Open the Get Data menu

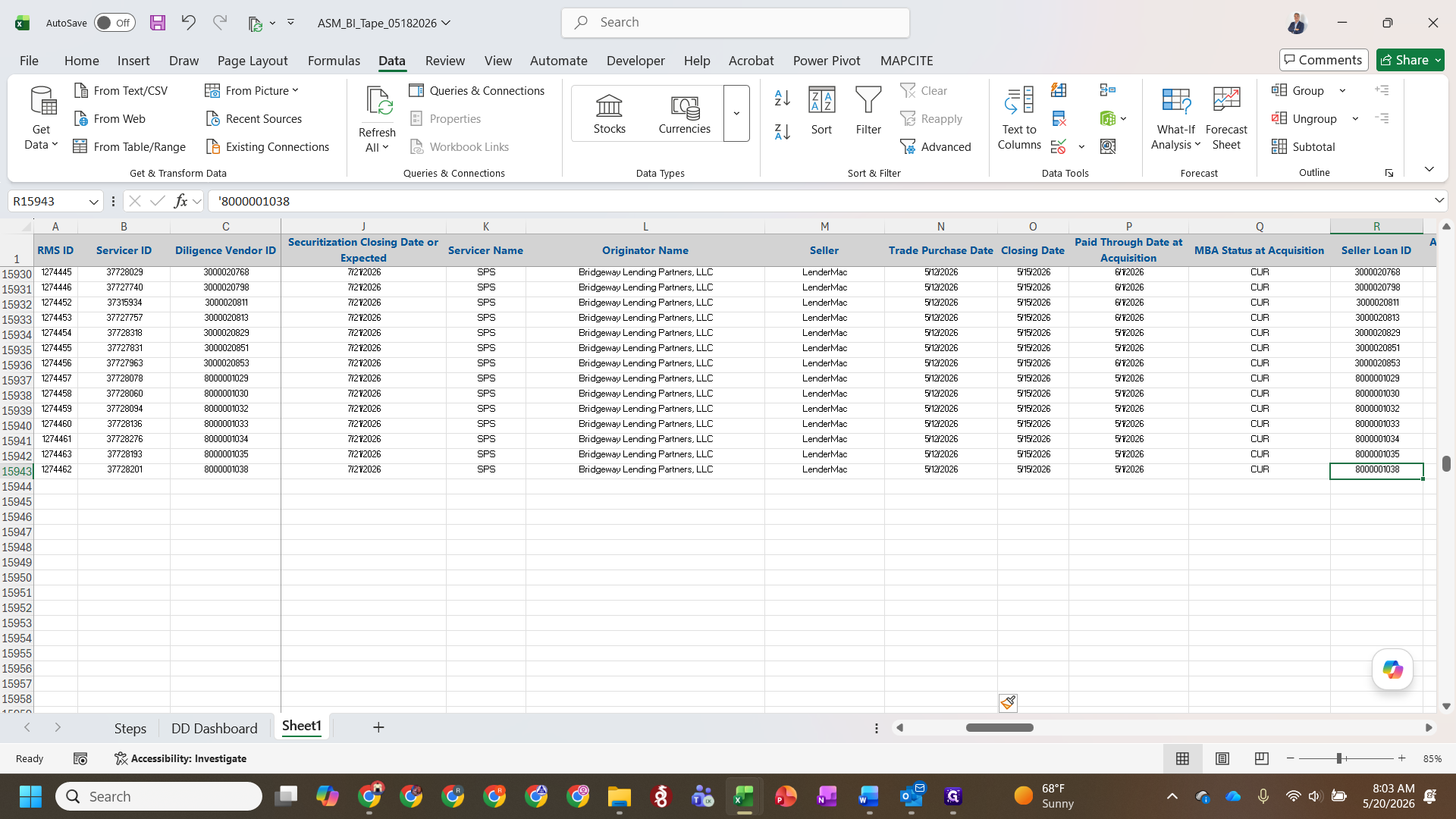click(42, 118)
